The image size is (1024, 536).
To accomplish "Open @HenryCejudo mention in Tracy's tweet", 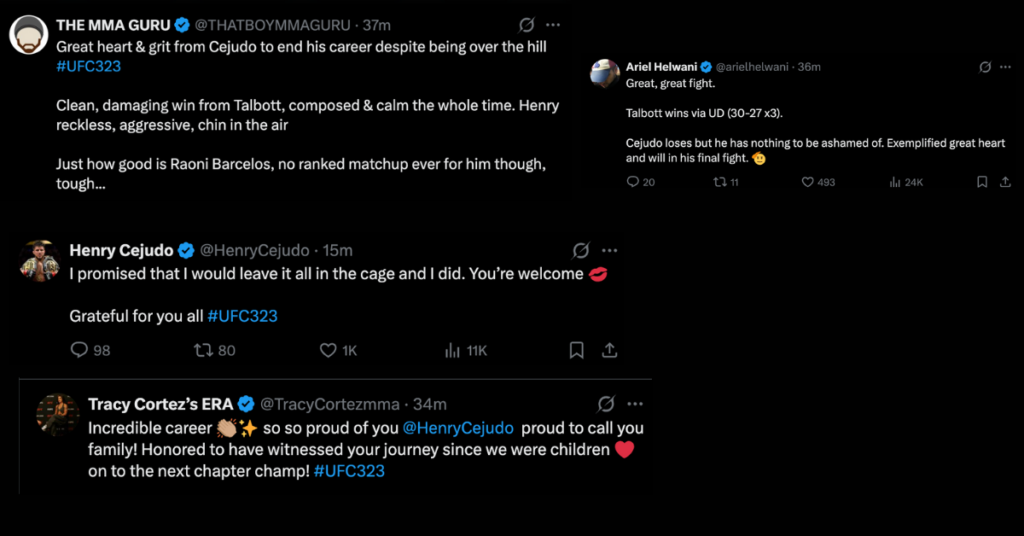I will [x=458, y=428].
